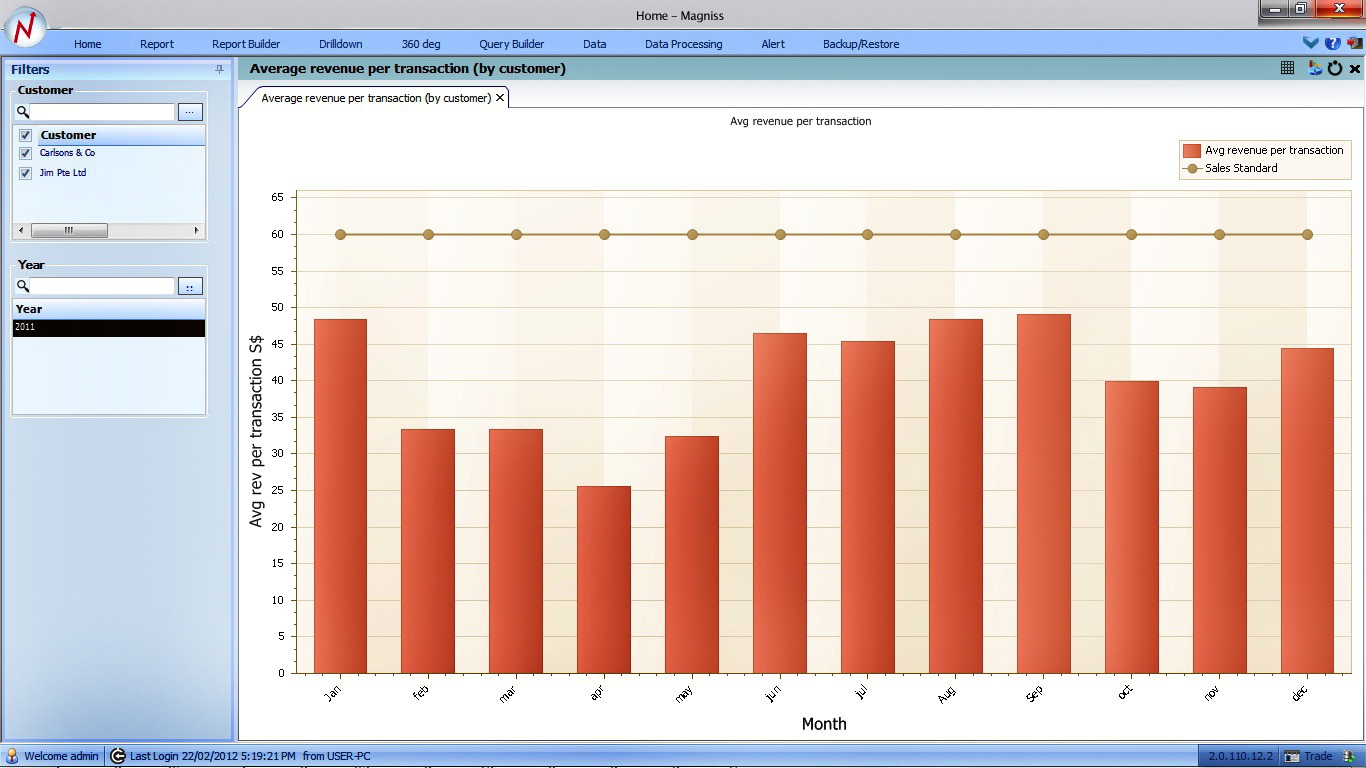1366x768 pixels.
Task: Expand the blue chevron dropdown in menu bar
Action: tap(1311, 43)
